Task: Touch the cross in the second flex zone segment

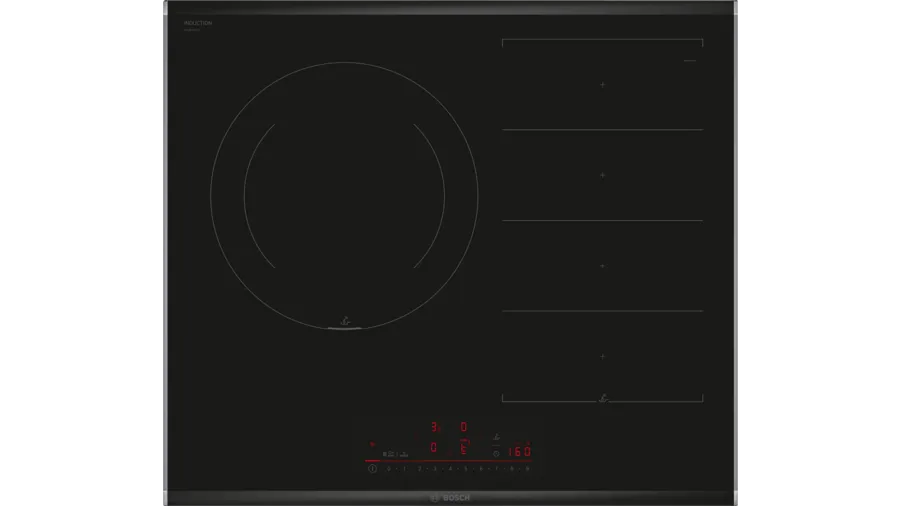Action: (603, 175)
